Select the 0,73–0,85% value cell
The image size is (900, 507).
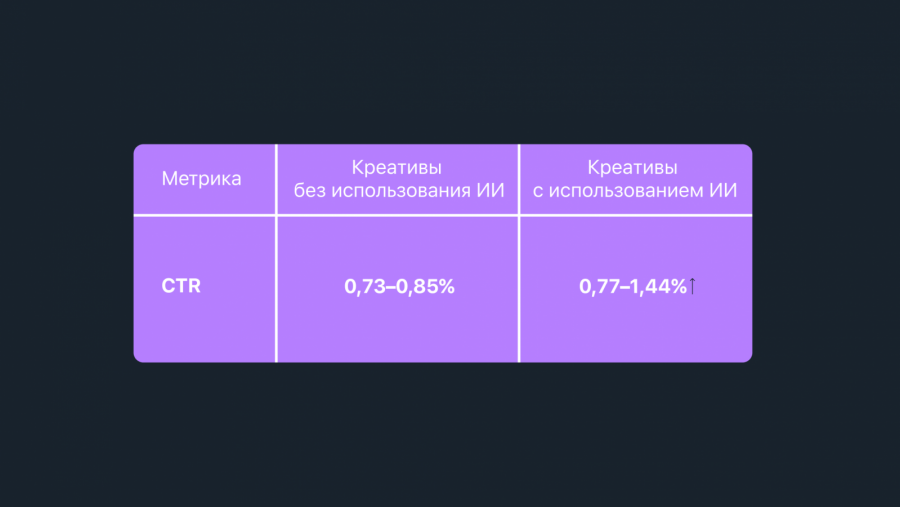[x=399, y=287]
